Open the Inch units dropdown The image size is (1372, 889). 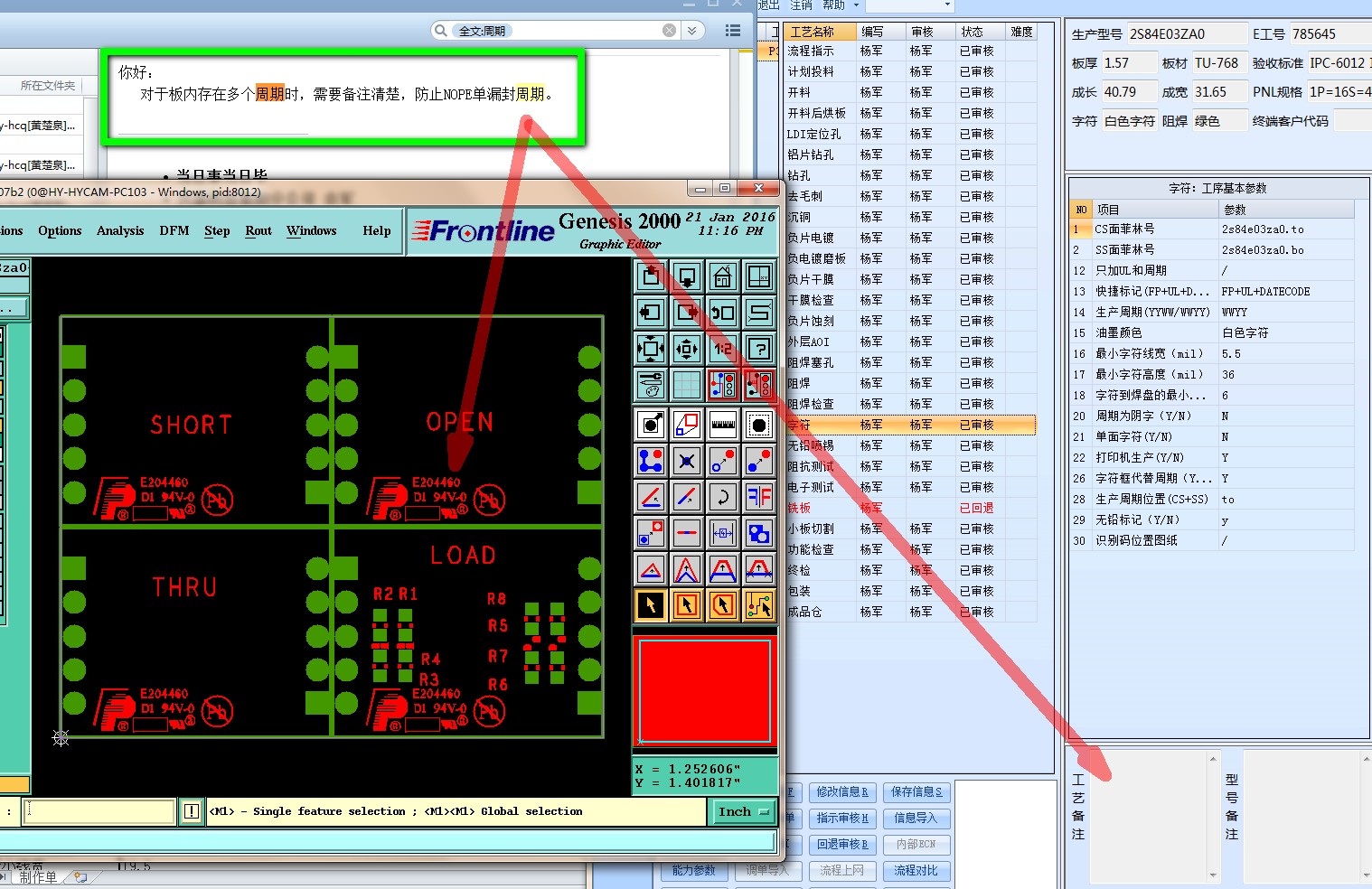(745, 811)
